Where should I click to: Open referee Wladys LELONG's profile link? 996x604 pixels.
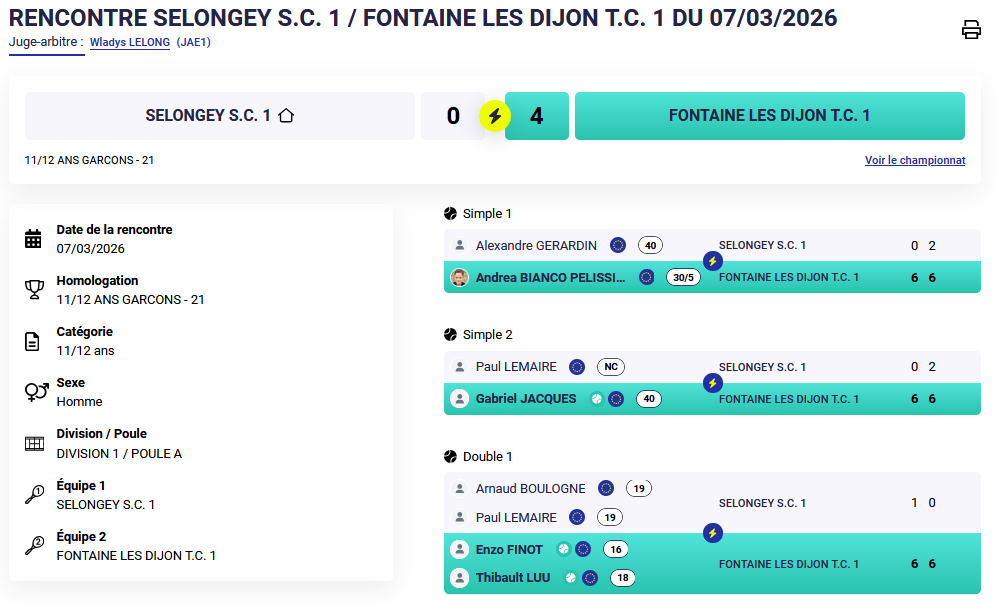(x=129, y=43)
